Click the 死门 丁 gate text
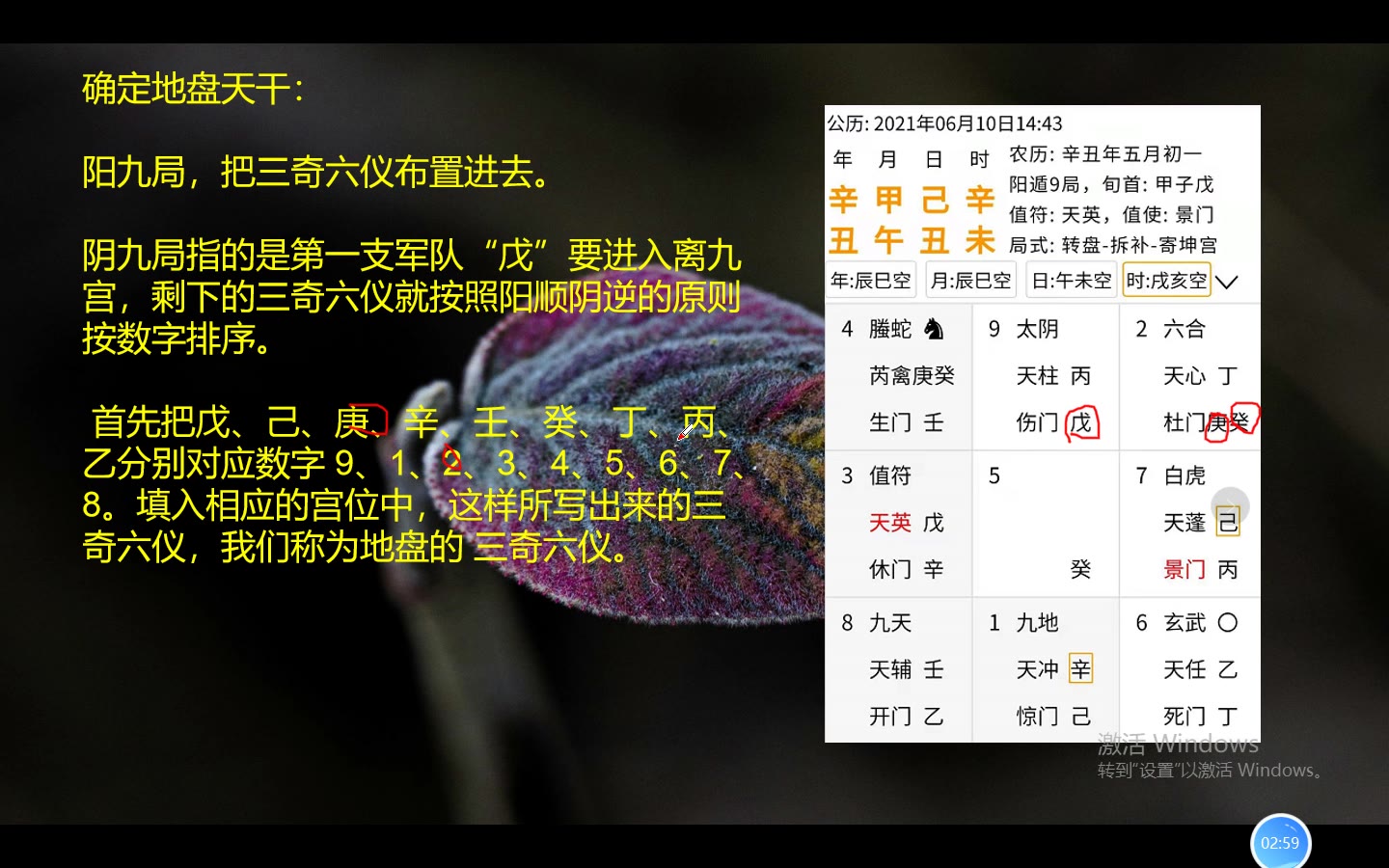This screenshot has height=868, width=1389. pos(1201,716)
